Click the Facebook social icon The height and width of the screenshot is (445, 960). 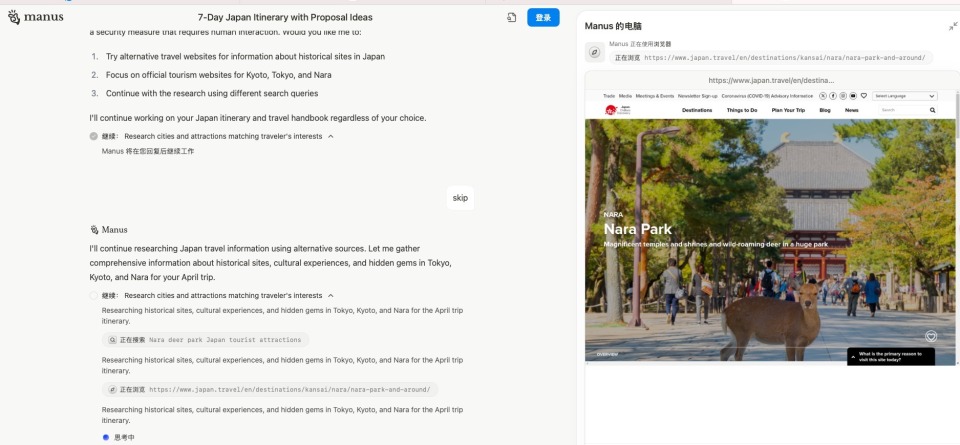coord(833,96)
